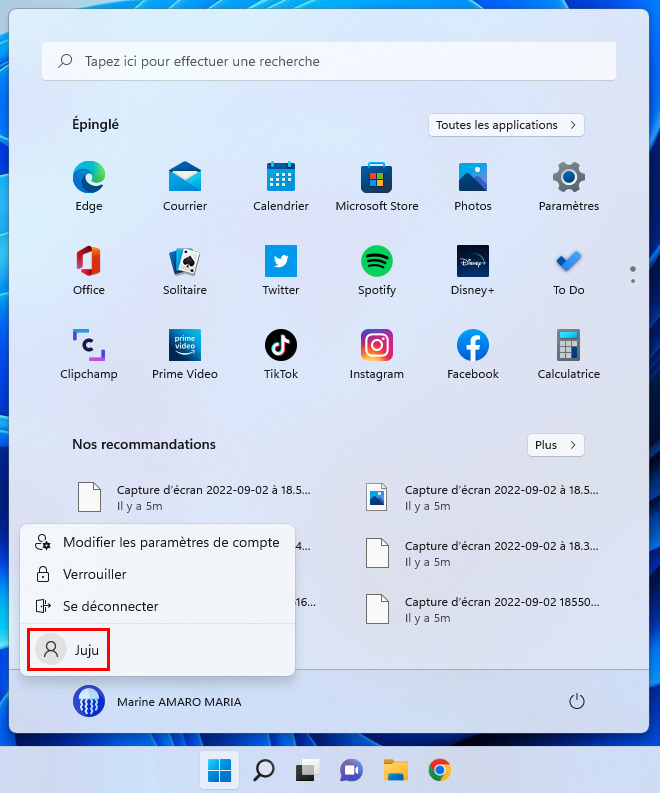This screenshot has height=793, width=660.
Task: Launch Google Chrome from the taskbar
Action: [x=439, y=770]
